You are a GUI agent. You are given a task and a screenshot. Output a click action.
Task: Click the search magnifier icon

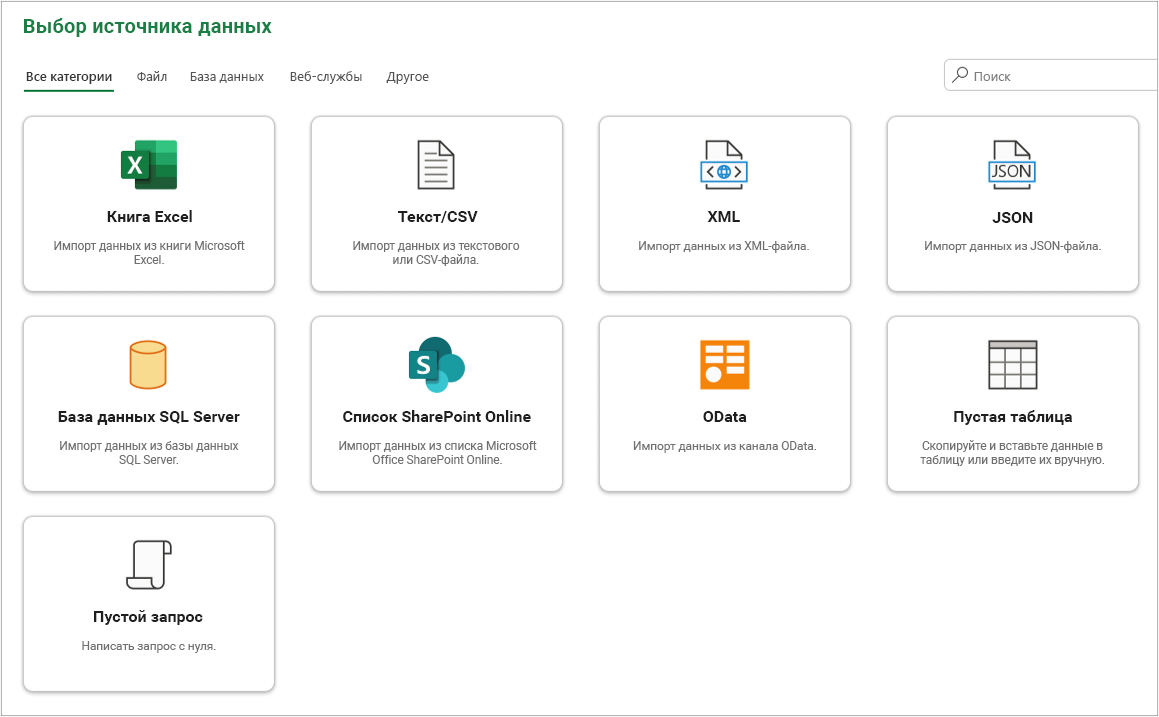(x=959, y=75)
